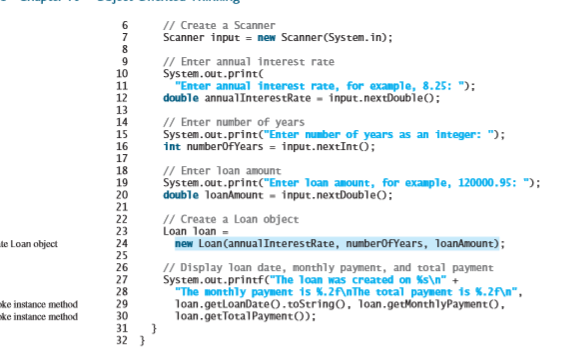
Task: Click the closing brace on line 32
Action: (x=142, y=341)
